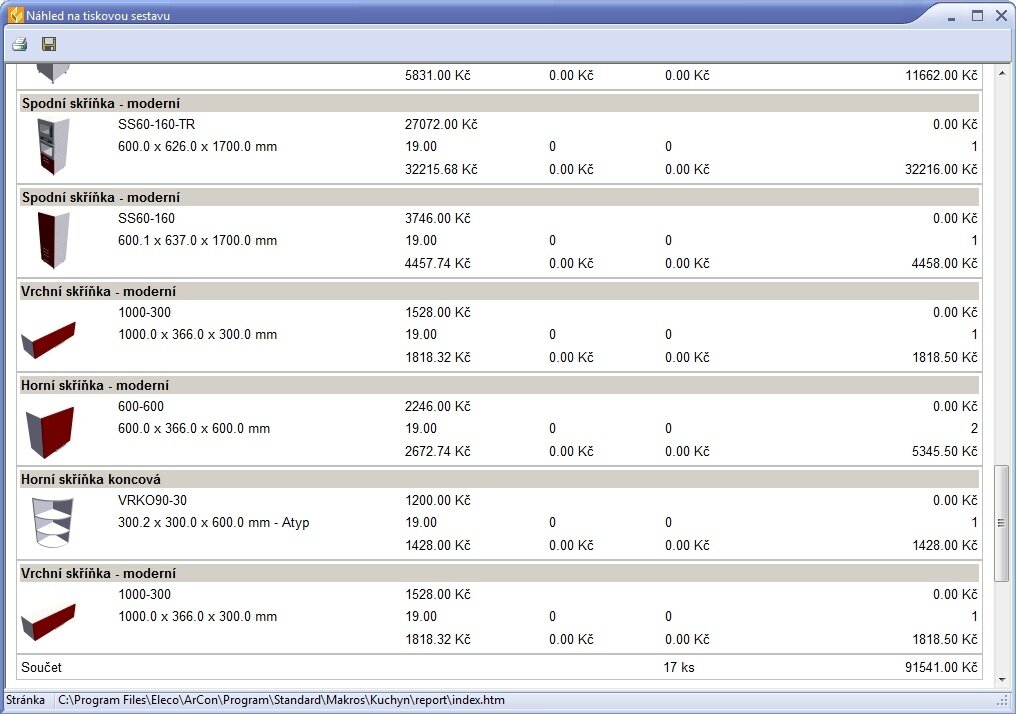Click the printer icon in the toolbar
The height and width of the screenshot is (714, 1016).
[19, 44]
